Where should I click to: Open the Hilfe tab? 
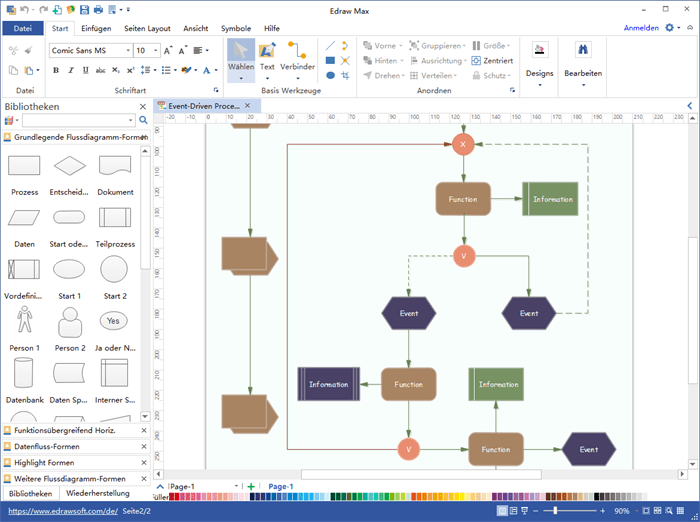tap(271, 28)
